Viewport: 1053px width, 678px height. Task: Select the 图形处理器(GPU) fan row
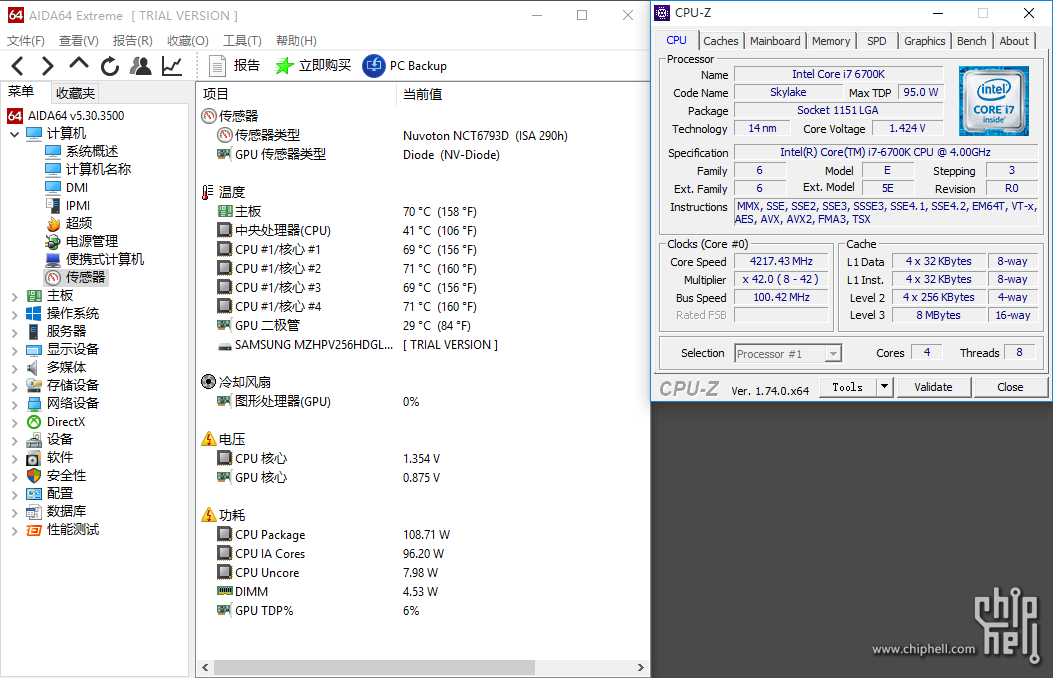coord(318,401)
